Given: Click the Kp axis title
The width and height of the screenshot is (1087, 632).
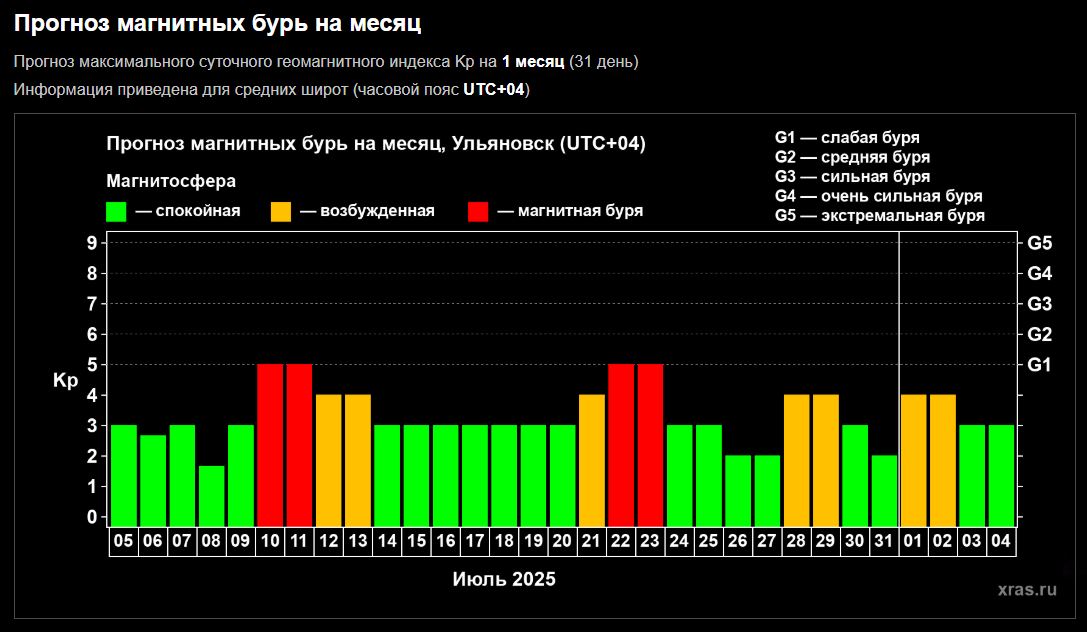Looking at the screenshot, I should [x=65, y=380].
